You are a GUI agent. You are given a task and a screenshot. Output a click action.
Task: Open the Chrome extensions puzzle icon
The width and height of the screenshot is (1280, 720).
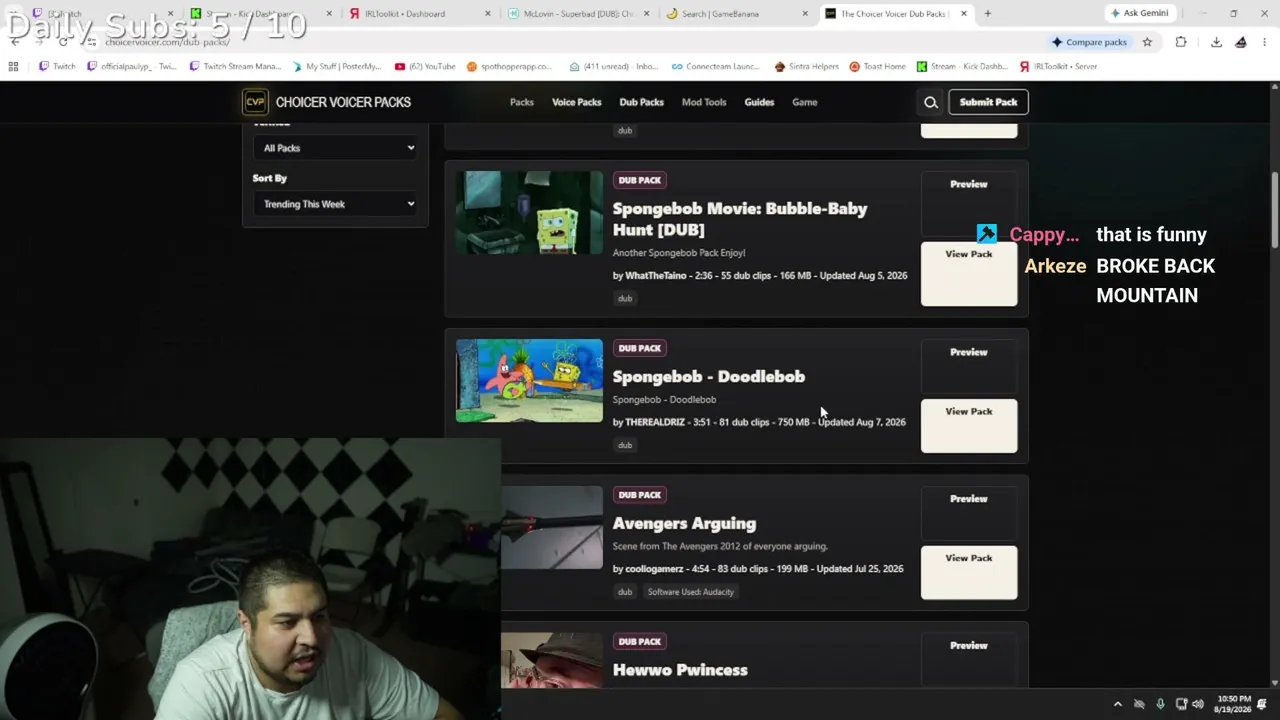1181,42
